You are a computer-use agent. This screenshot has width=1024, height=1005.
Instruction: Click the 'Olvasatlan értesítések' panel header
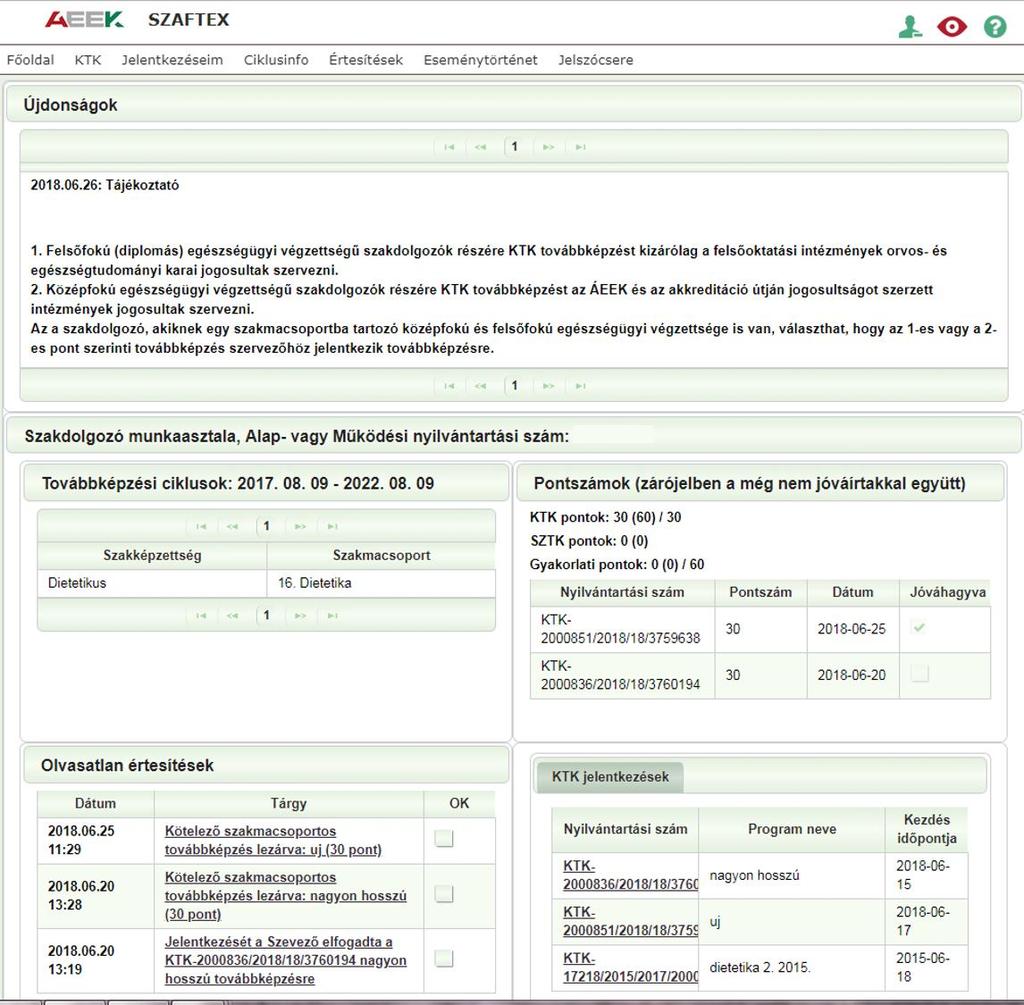[x=266, y=765]
